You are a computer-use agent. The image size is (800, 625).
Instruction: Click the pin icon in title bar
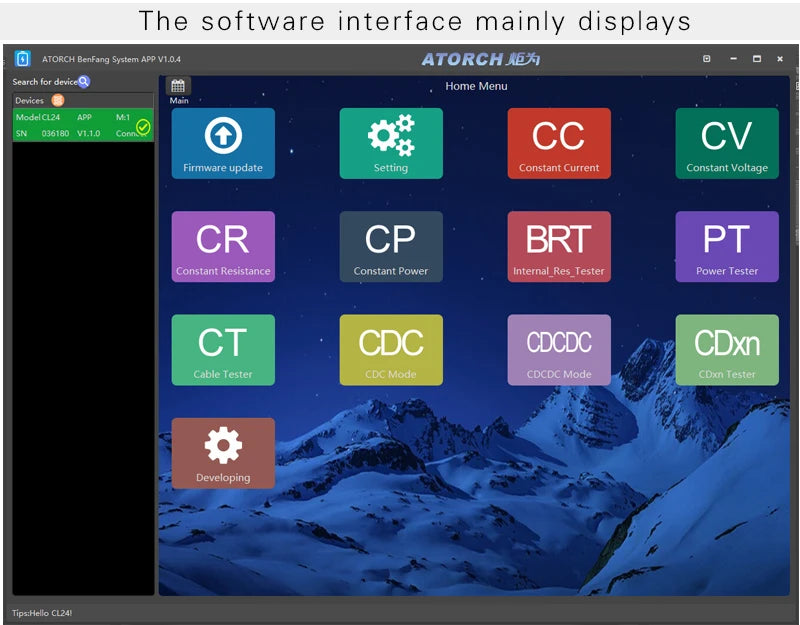(707, 59)
